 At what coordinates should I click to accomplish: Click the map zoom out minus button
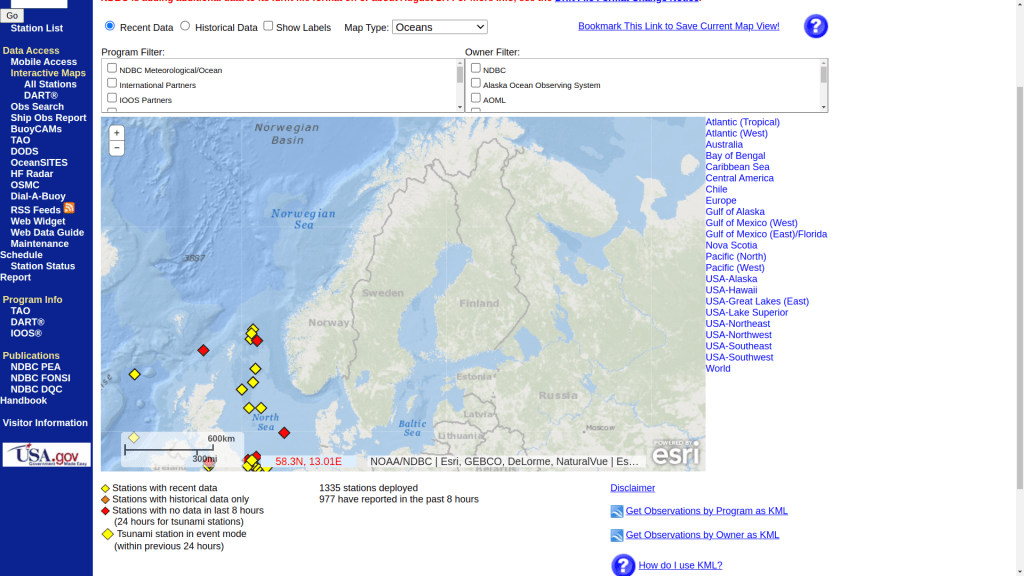pos(117,148)
